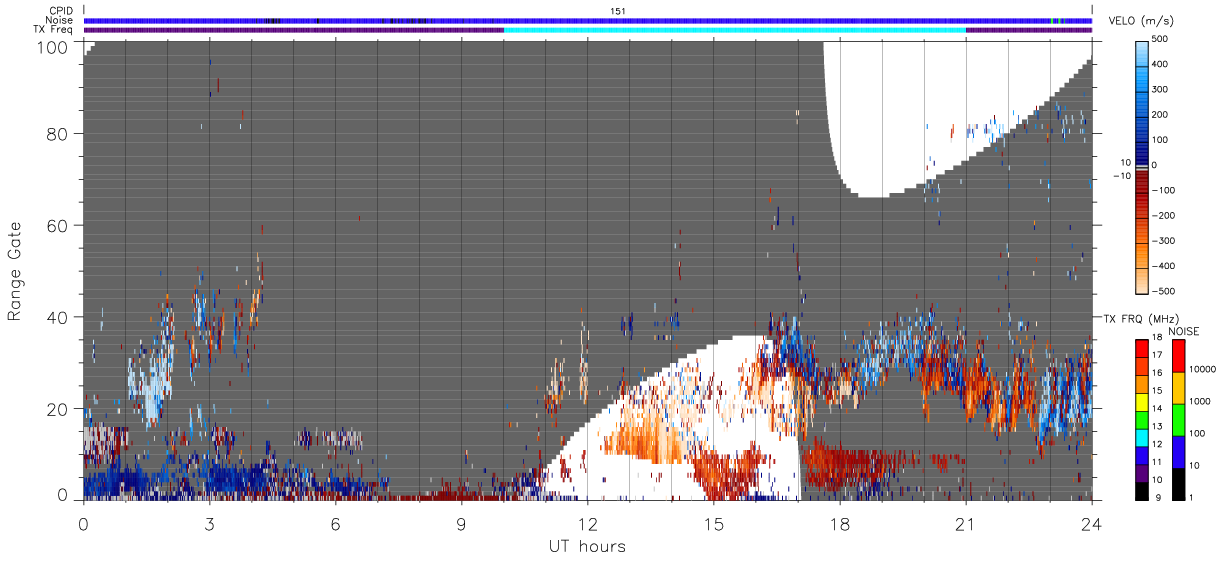
Task: Click the yellow 14–15 MHz frequency swatch
Action: (x=1142, y=402)
